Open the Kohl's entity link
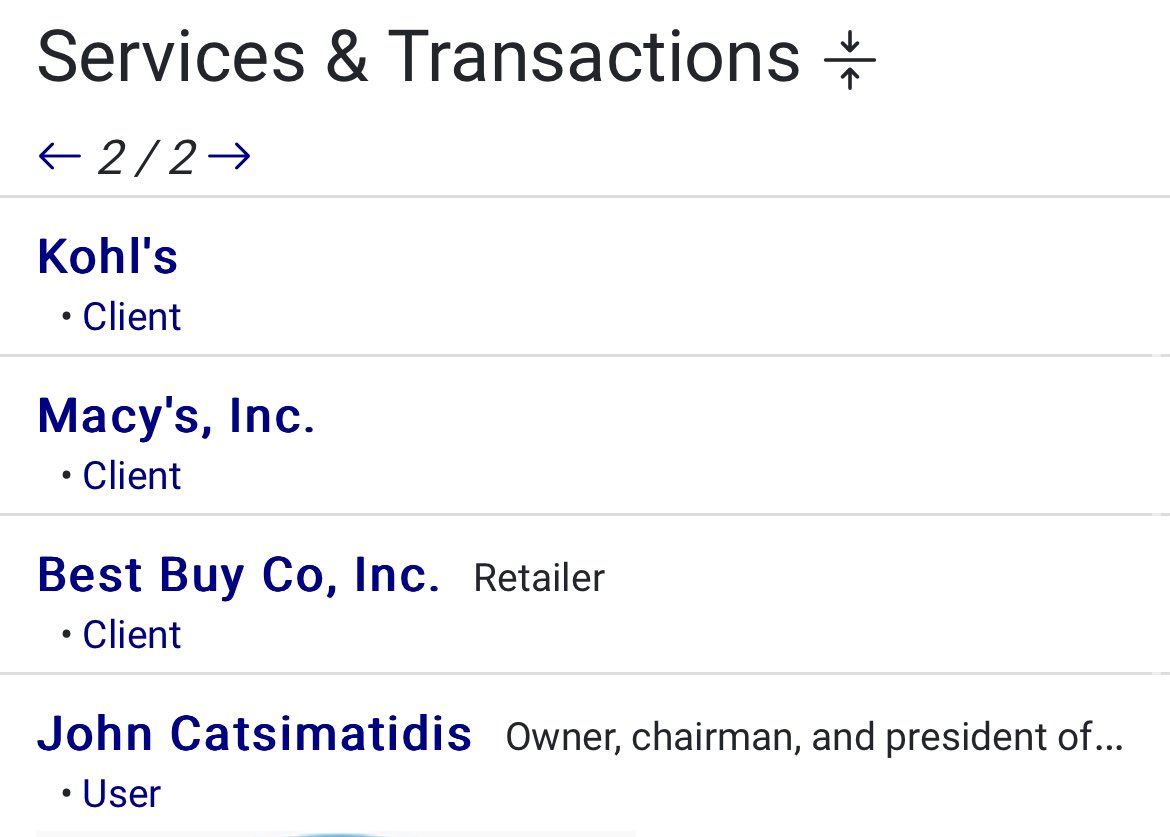 107,256
